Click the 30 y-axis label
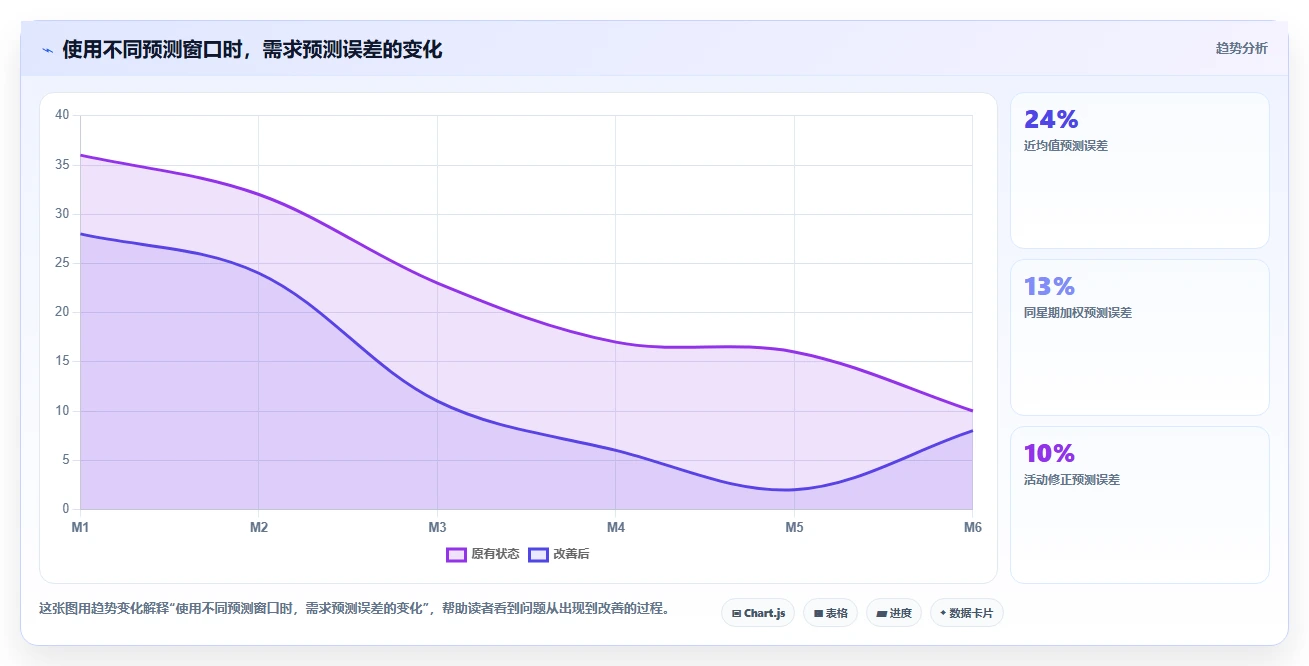The image size is (1309, 666). click(x=62, y=214)
